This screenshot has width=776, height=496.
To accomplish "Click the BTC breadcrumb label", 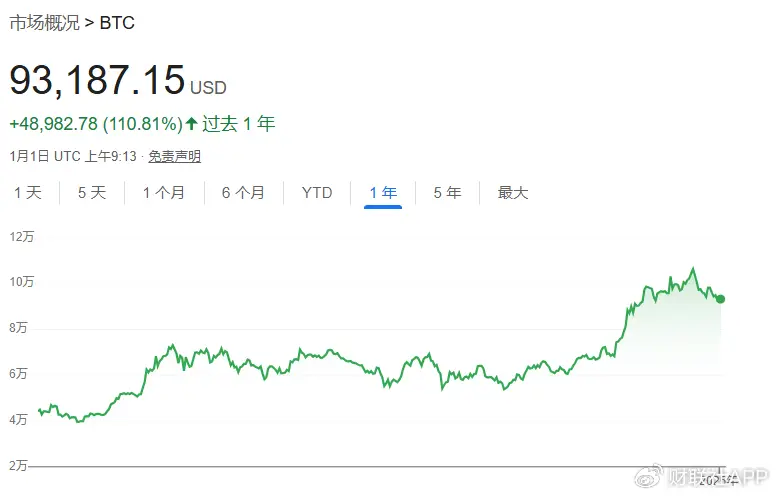I will click(117, 23).
